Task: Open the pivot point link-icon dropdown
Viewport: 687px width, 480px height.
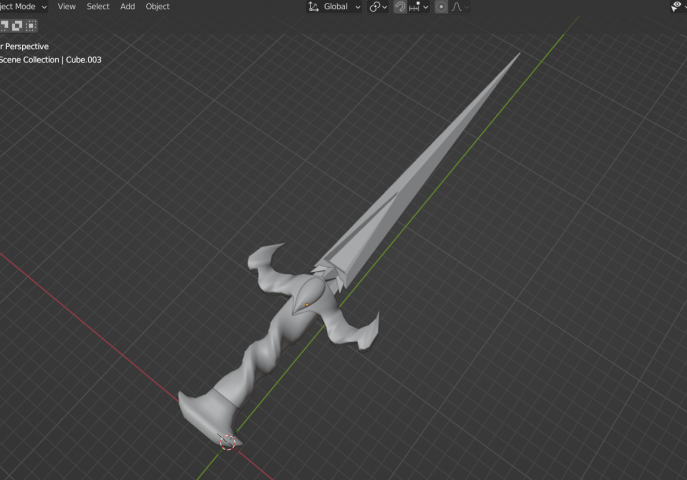Action: point(378,7)
